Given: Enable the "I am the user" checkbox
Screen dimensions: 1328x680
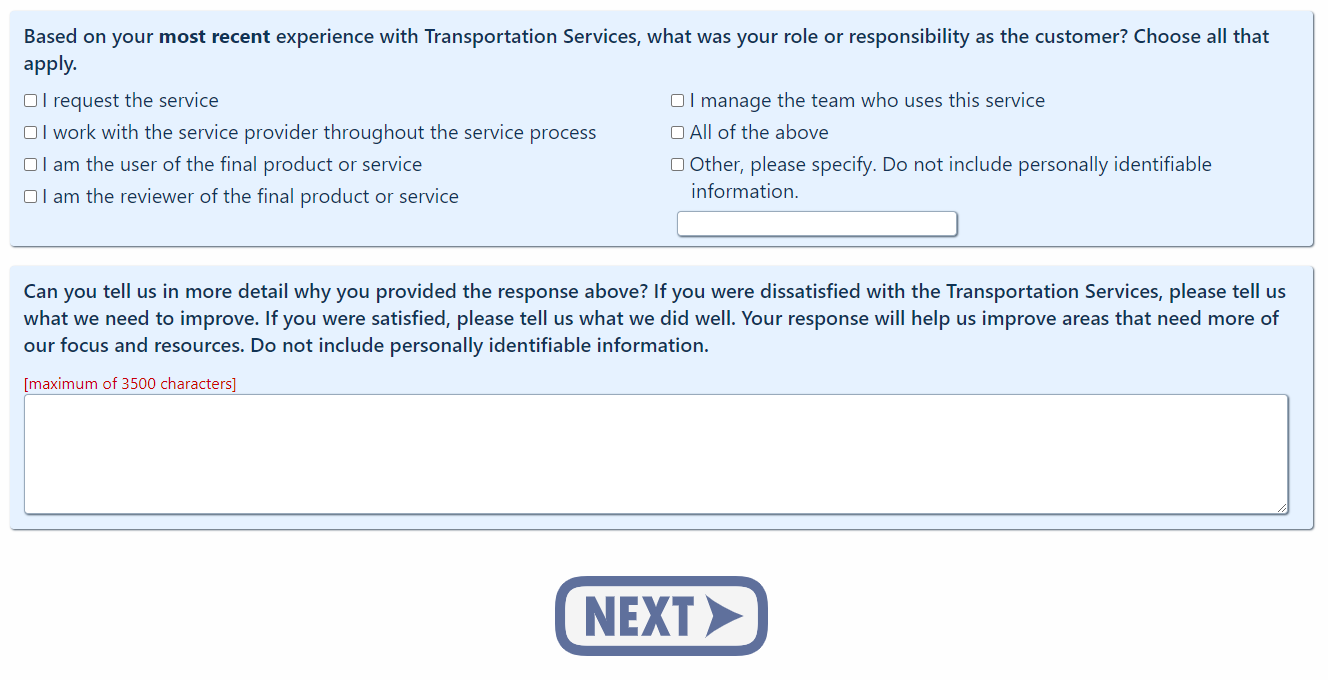Looking at the screenshot, I should [x=31, y=165].
